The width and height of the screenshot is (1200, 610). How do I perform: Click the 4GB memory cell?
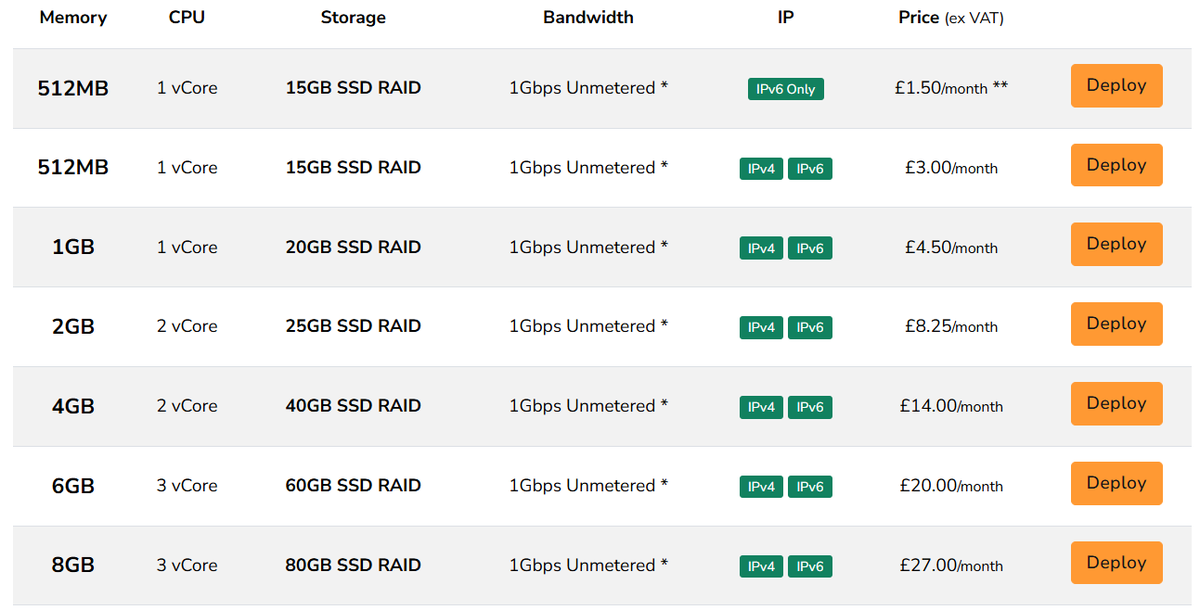click(73, 406)
